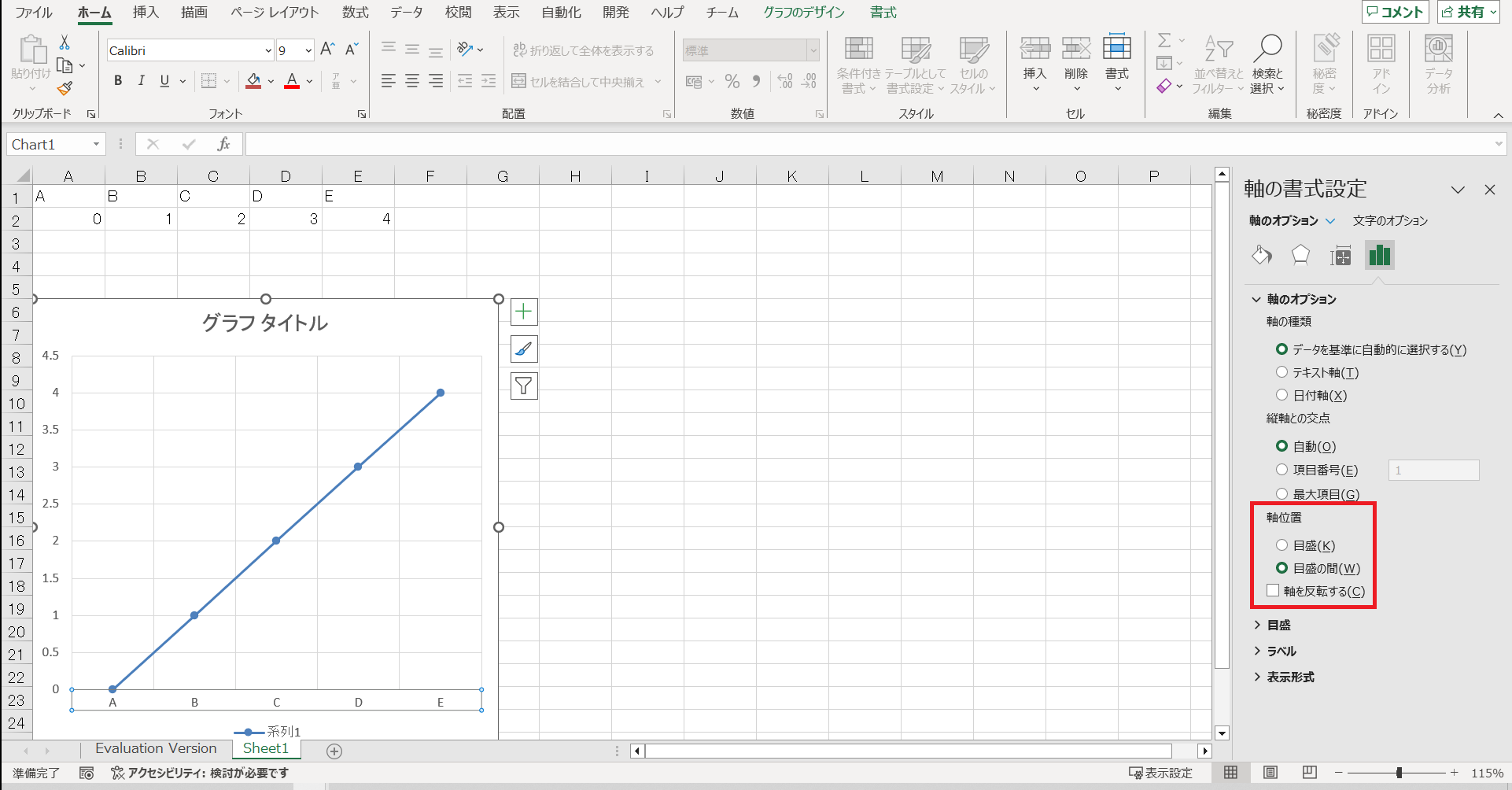The image size is (1512, 790).
Task: Click the font color red A button
Action: pos(292,81)
